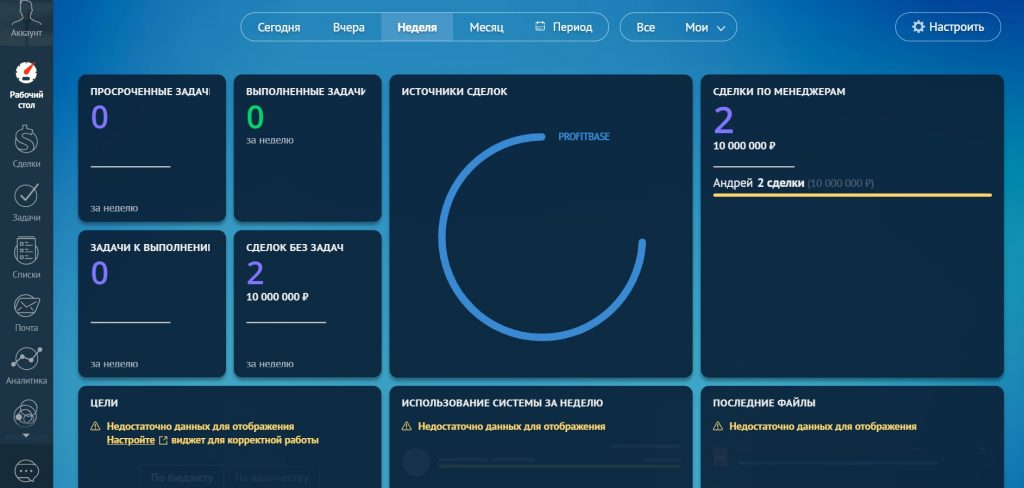Screen dimensions: 1024x488
Task: Click the Сделки по менеджерам total 2
Action: click(724, 121)
